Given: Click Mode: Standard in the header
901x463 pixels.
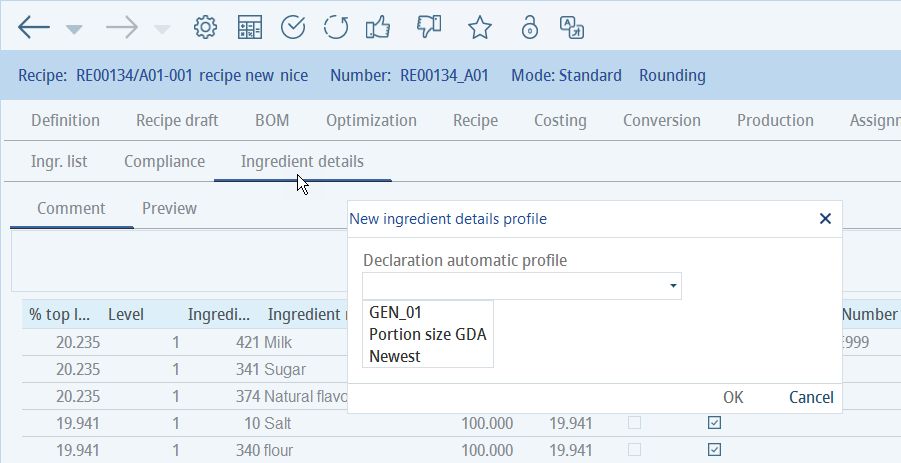Looking at the screenshot, I should 567,75.
